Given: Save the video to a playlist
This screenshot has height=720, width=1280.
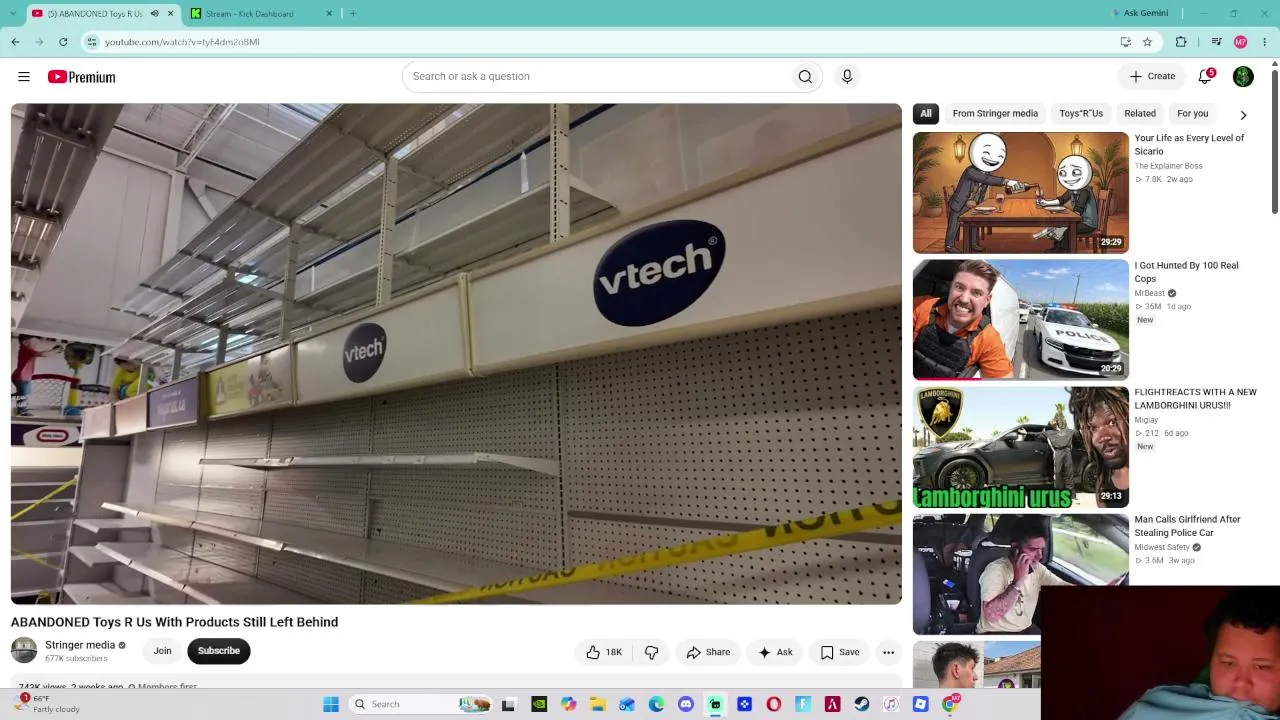Looking at the screenshot, I should [840, 652].
